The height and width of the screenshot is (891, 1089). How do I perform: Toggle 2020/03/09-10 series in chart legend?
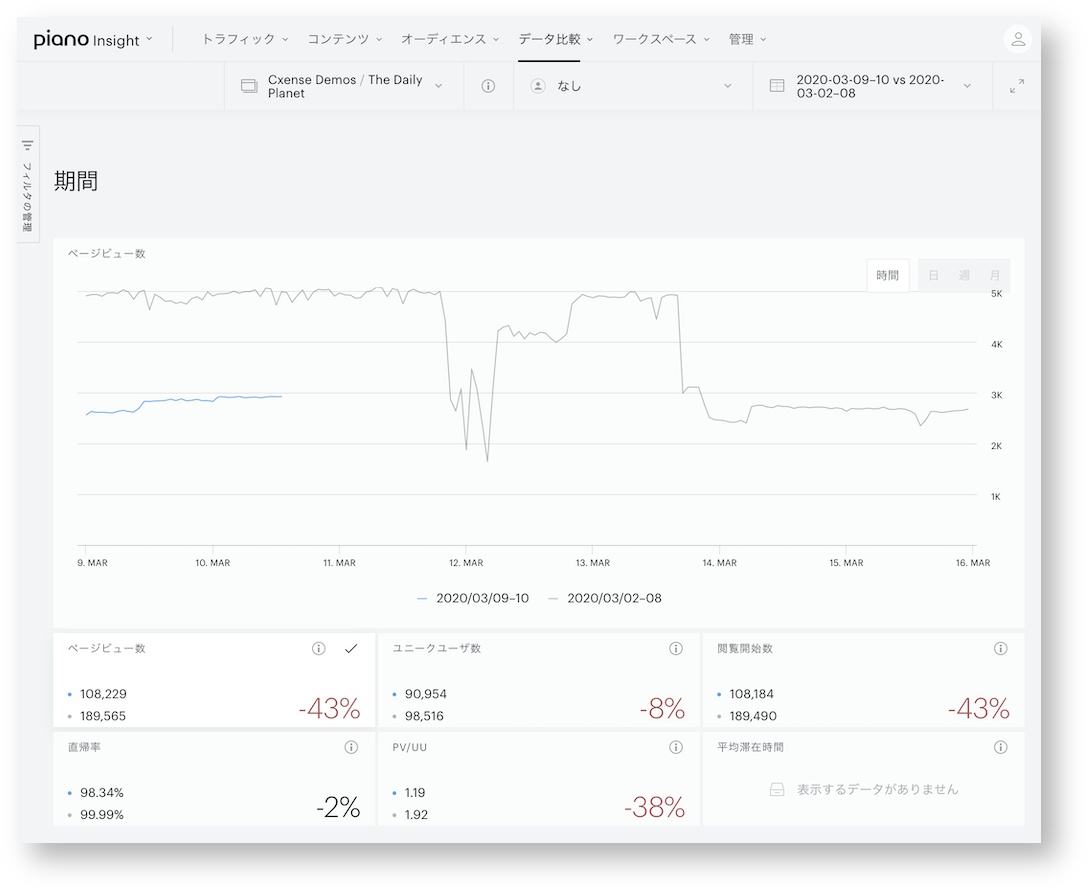pyautogui.click(x=473, y=598)
